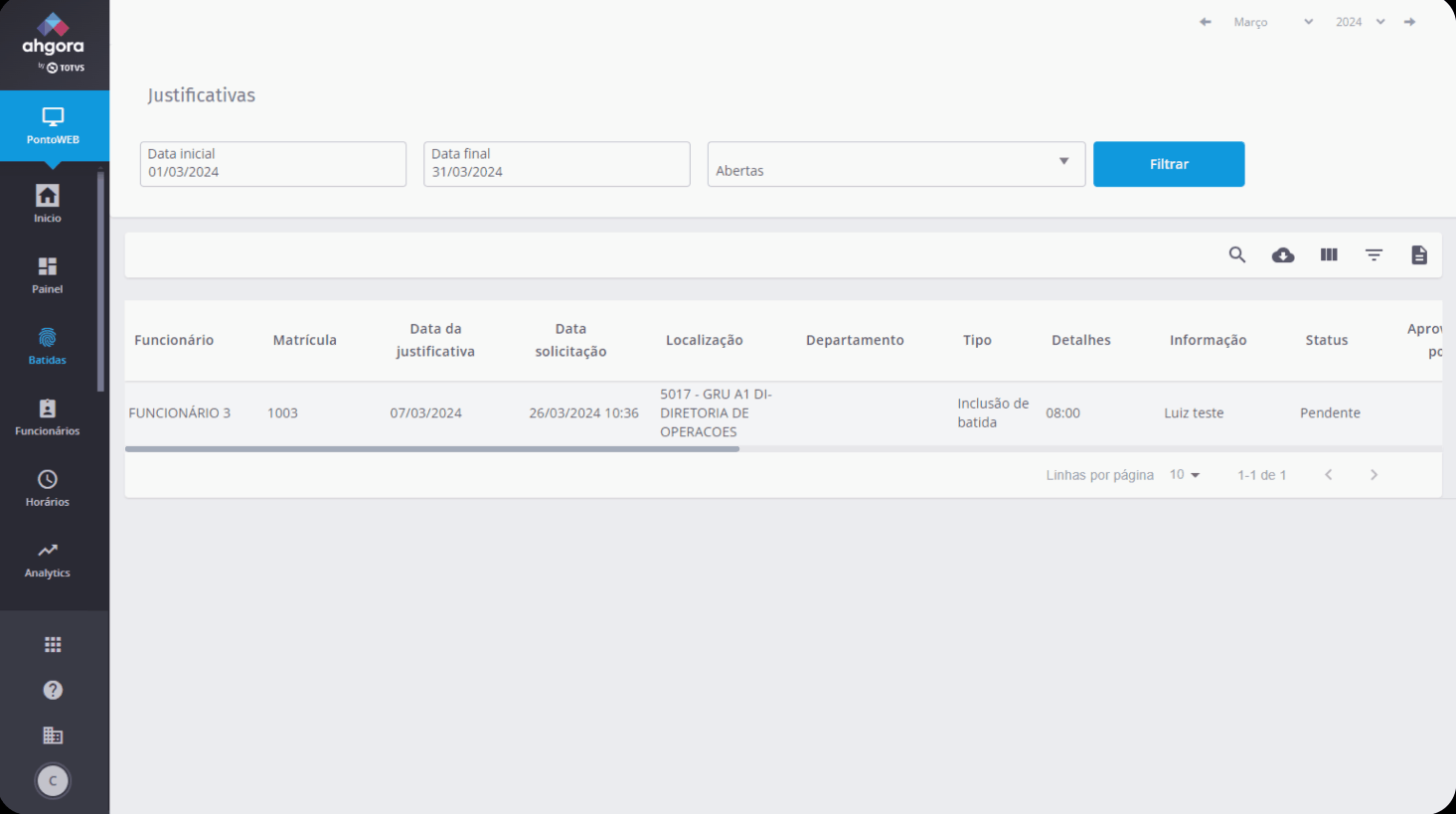
Task: Open the apps grid menu
Action: (53, 645)
